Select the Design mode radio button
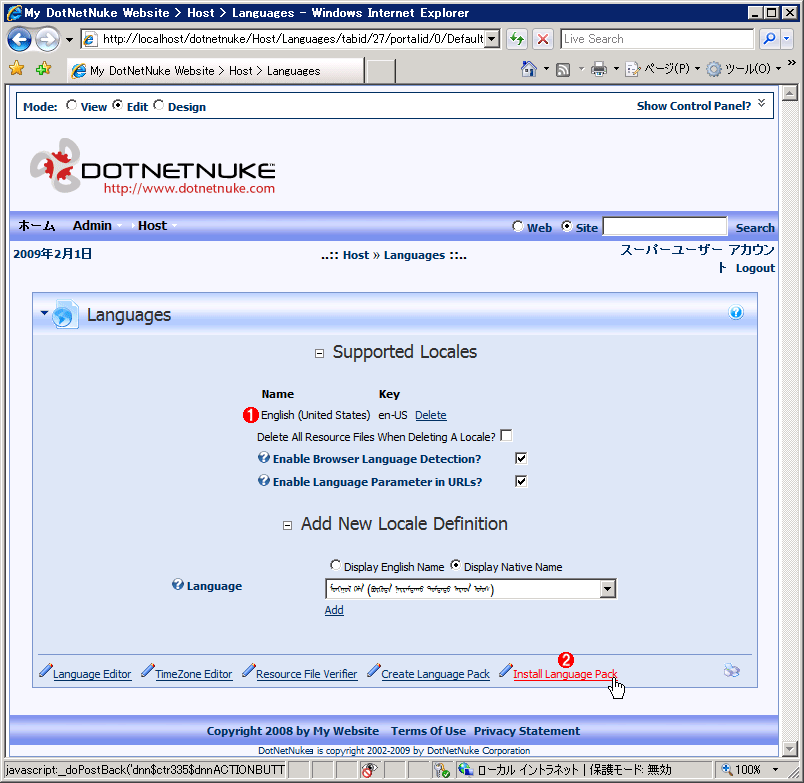The height and width of the screenshot is (783, 804). pos(159,105)
